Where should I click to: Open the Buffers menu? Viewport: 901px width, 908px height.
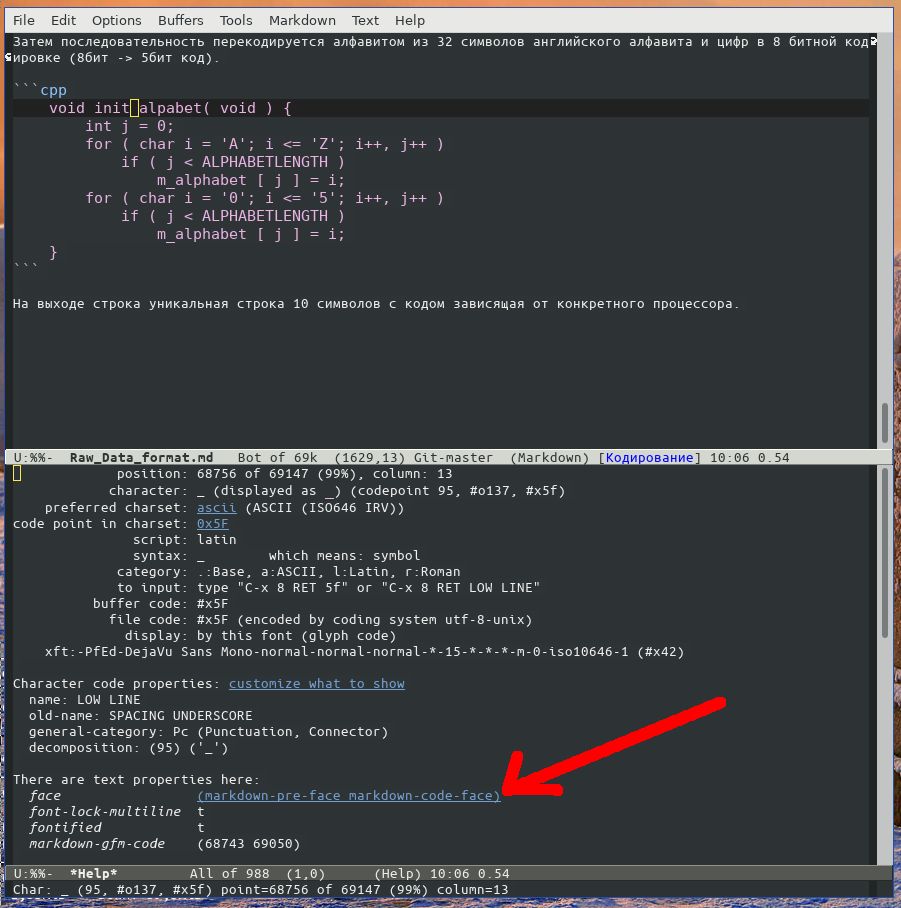(181, 20)
